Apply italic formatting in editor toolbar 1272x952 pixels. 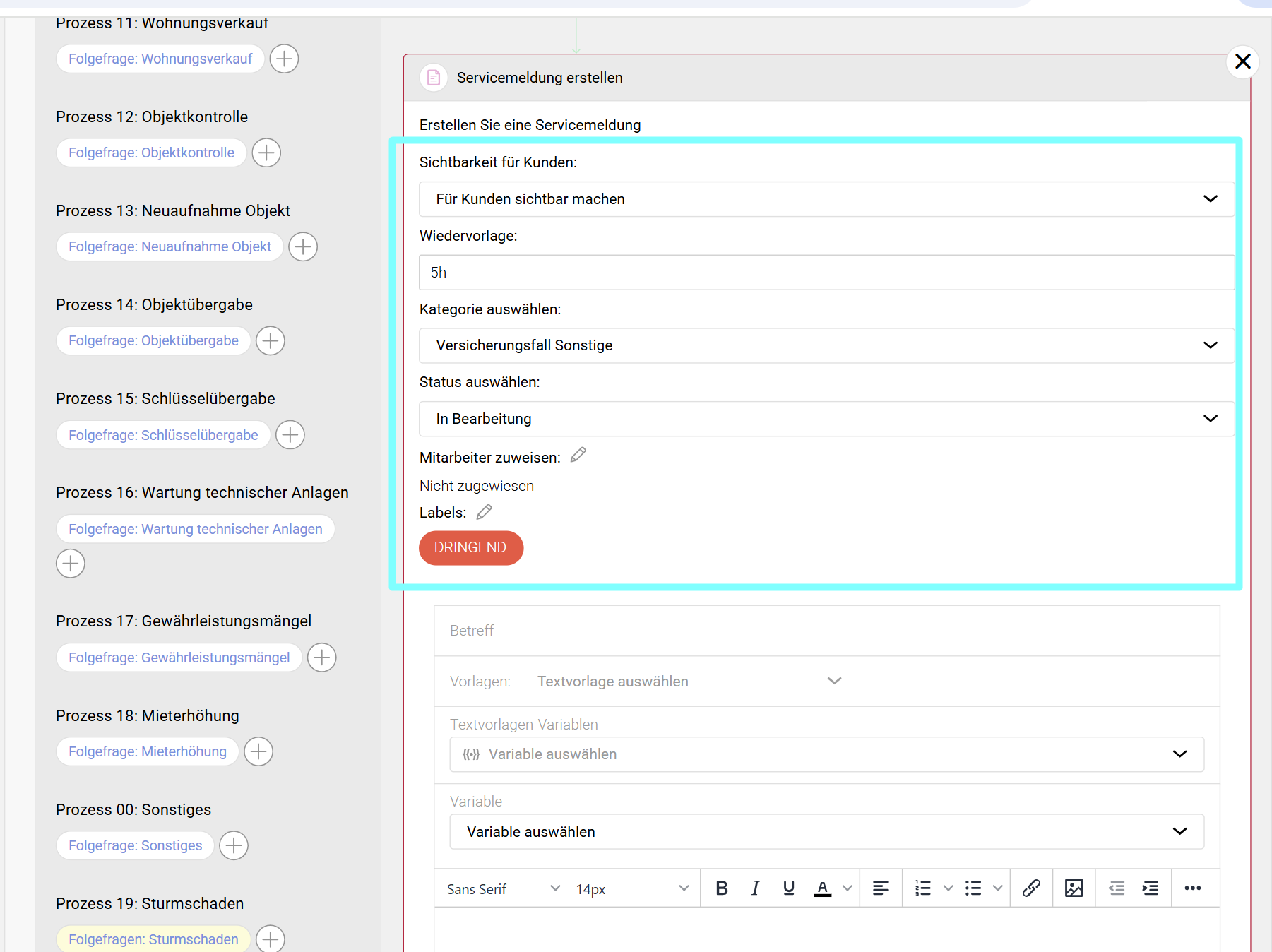755,888
